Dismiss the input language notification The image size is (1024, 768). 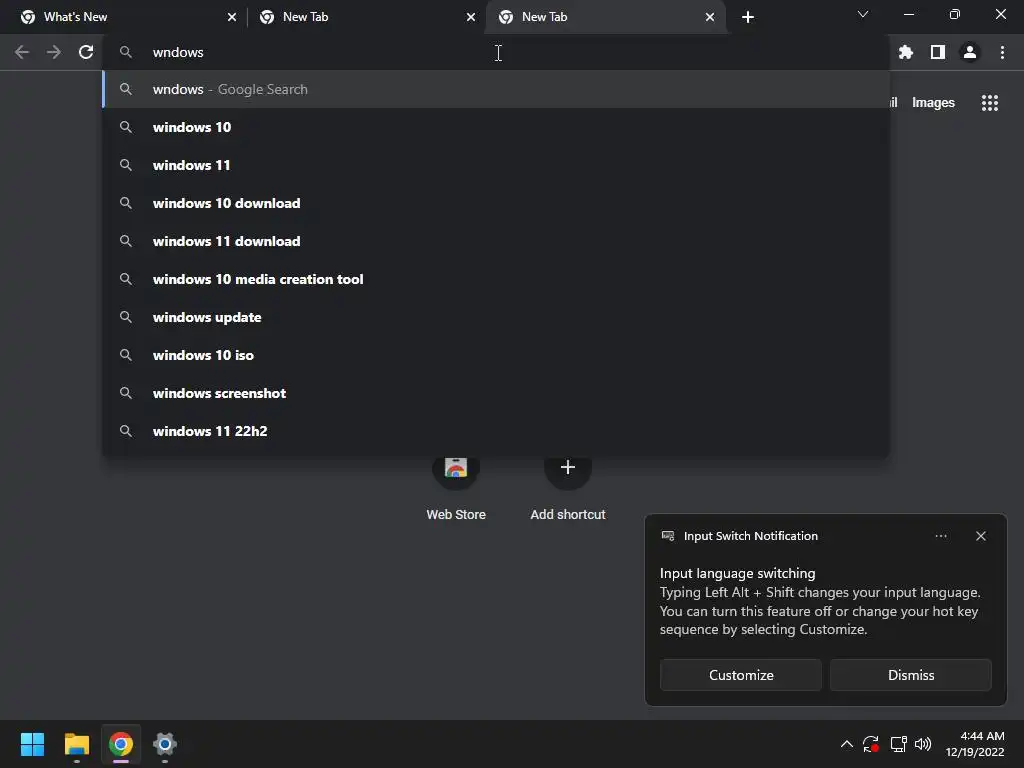(x=910, y=675)
